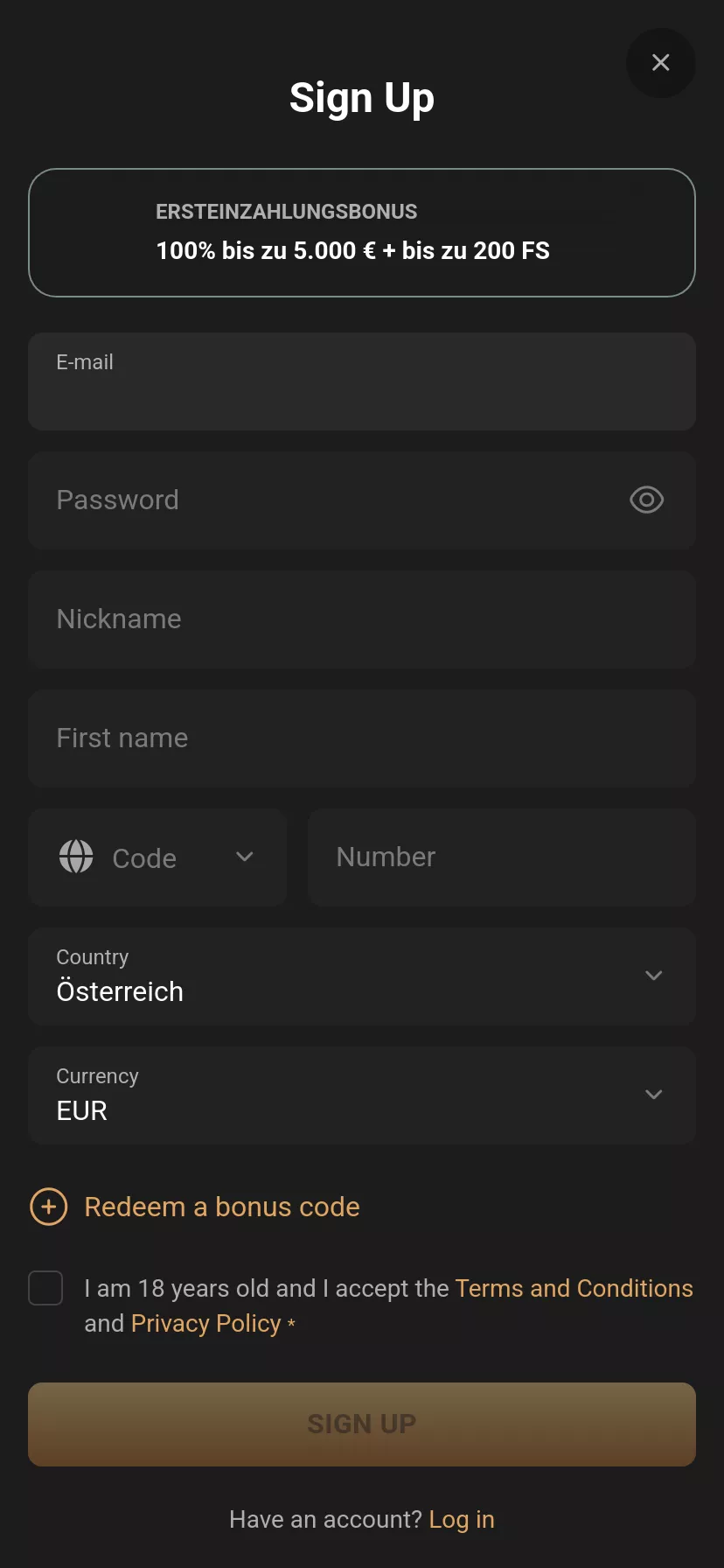Focus the E-mail input field

tap(362, 381)
